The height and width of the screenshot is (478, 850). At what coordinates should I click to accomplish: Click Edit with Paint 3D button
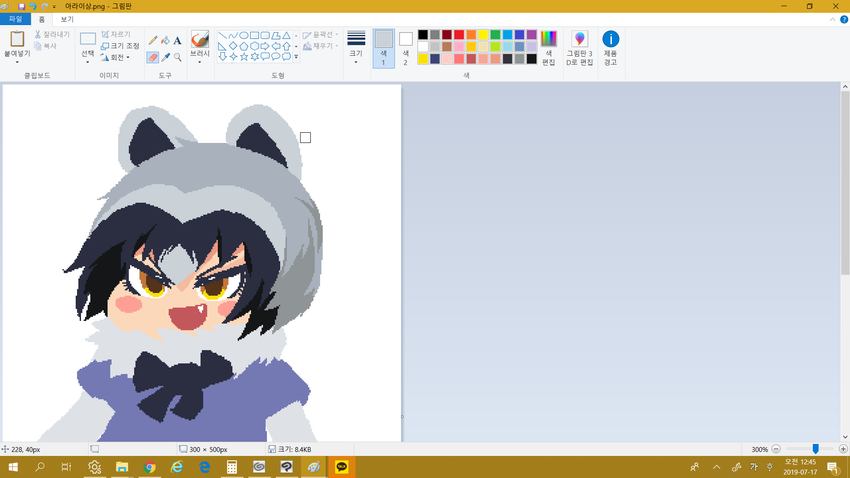point(579,48)
